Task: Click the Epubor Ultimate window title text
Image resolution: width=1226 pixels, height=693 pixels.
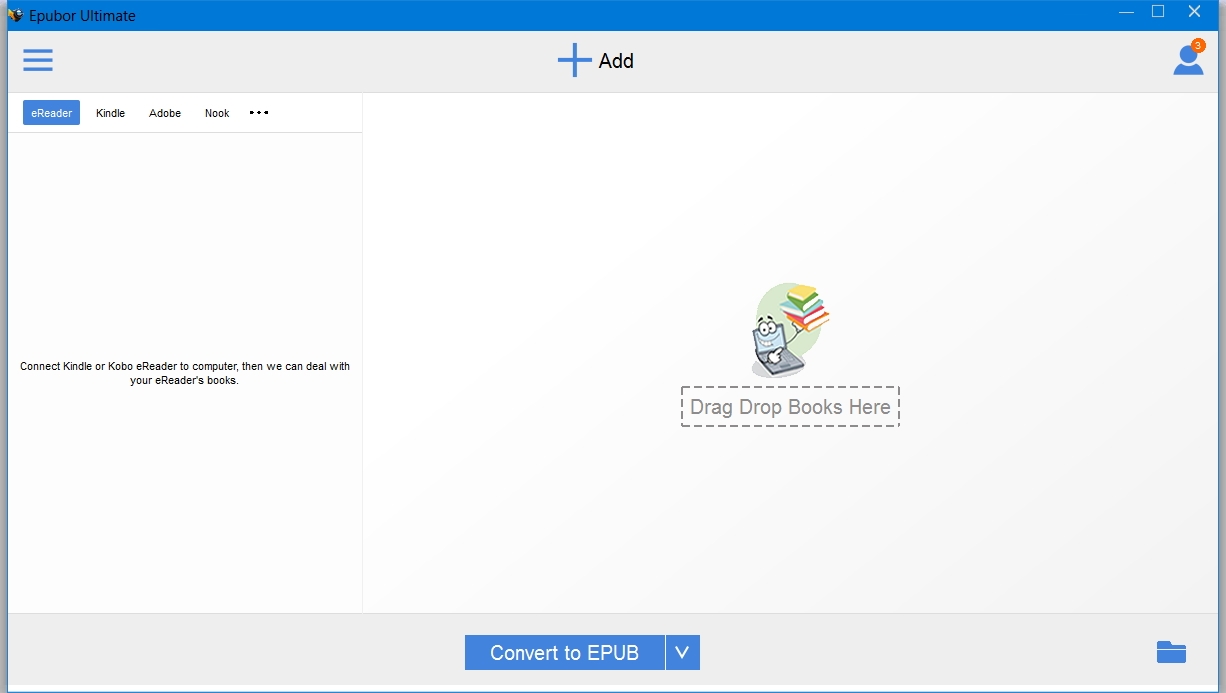Action: click(x=82, y=16)
